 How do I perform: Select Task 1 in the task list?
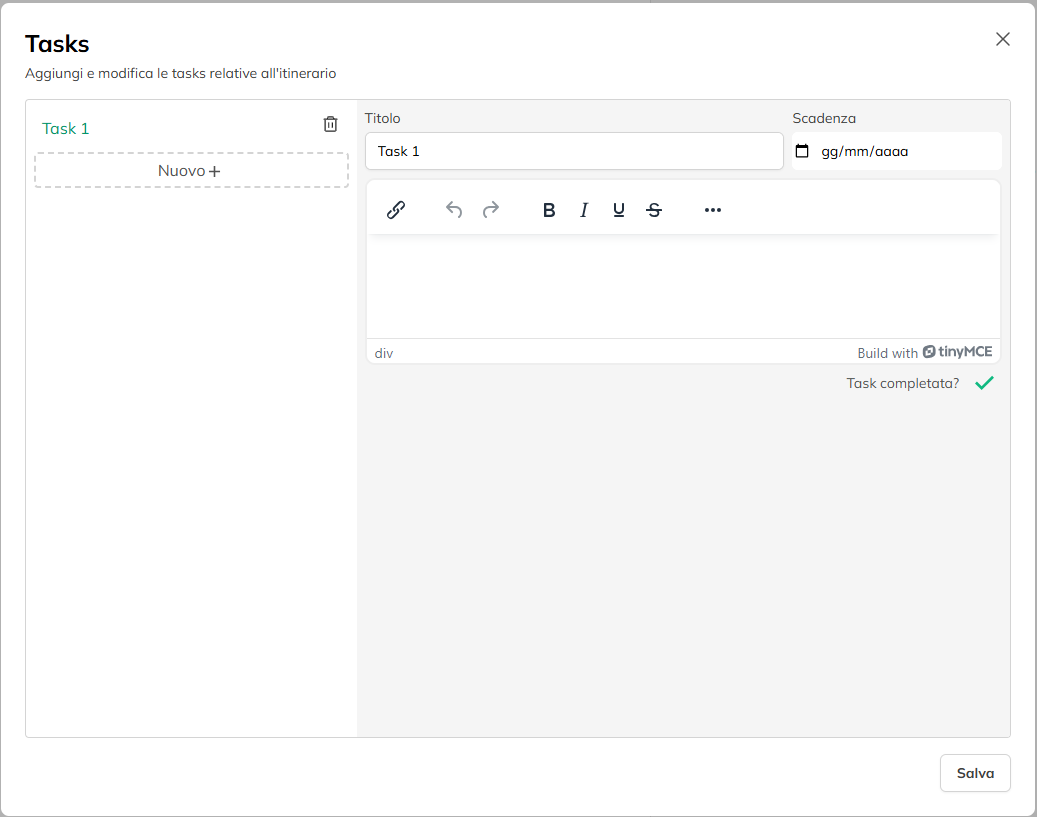click(66, 128)
